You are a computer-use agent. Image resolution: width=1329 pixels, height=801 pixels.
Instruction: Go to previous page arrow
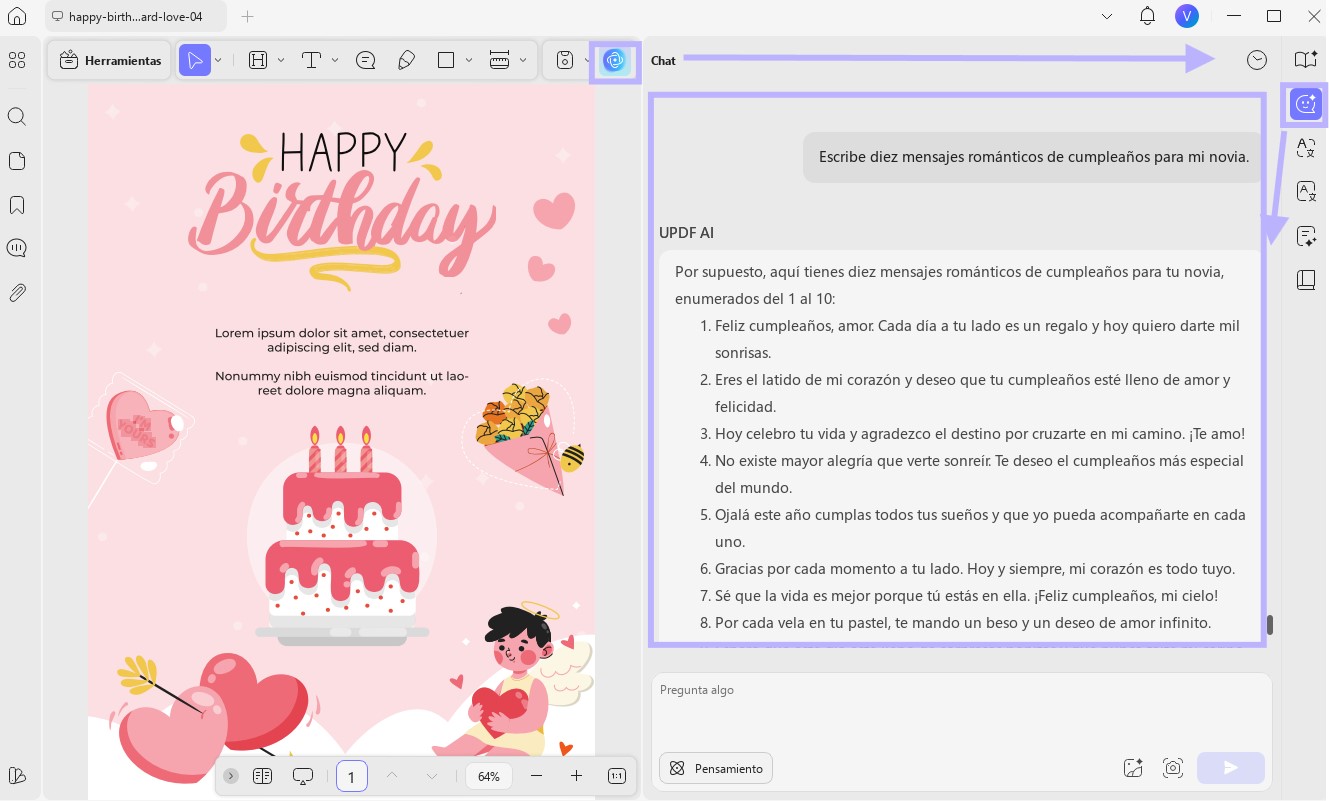coord(392,776)
